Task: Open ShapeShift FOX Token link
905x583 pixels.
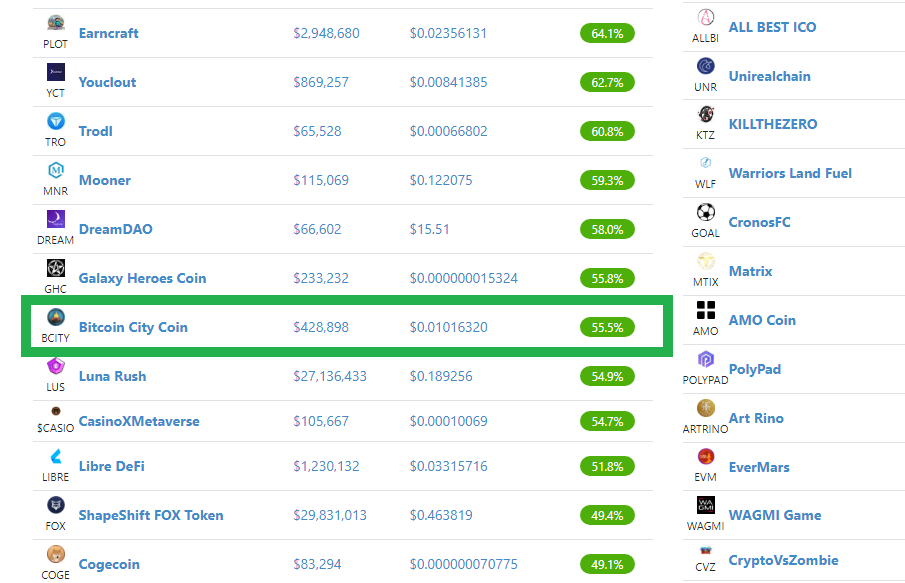Action: click(x=151, y=515)
